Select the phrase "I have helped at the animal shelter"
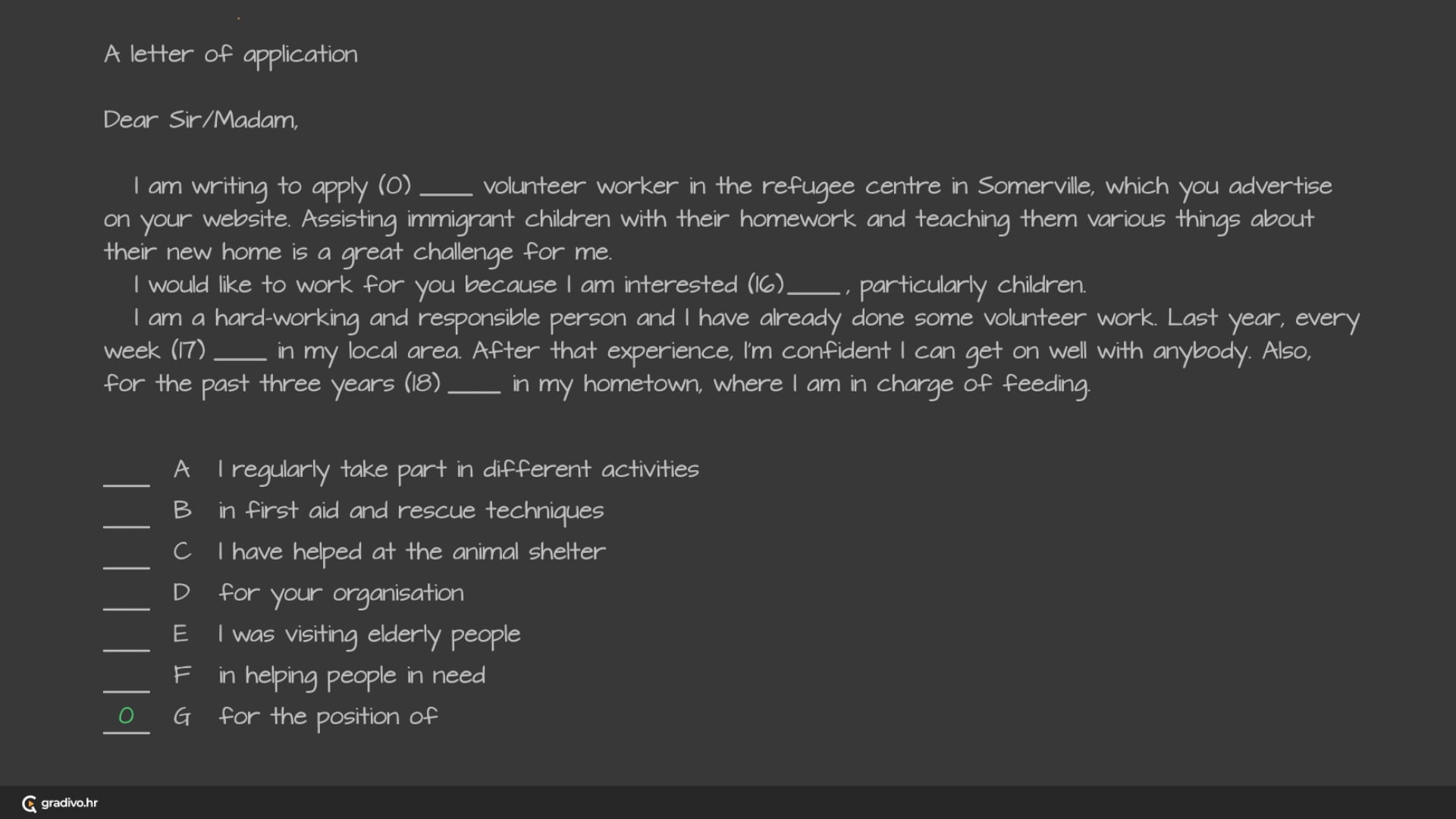 tap(411, 552)
